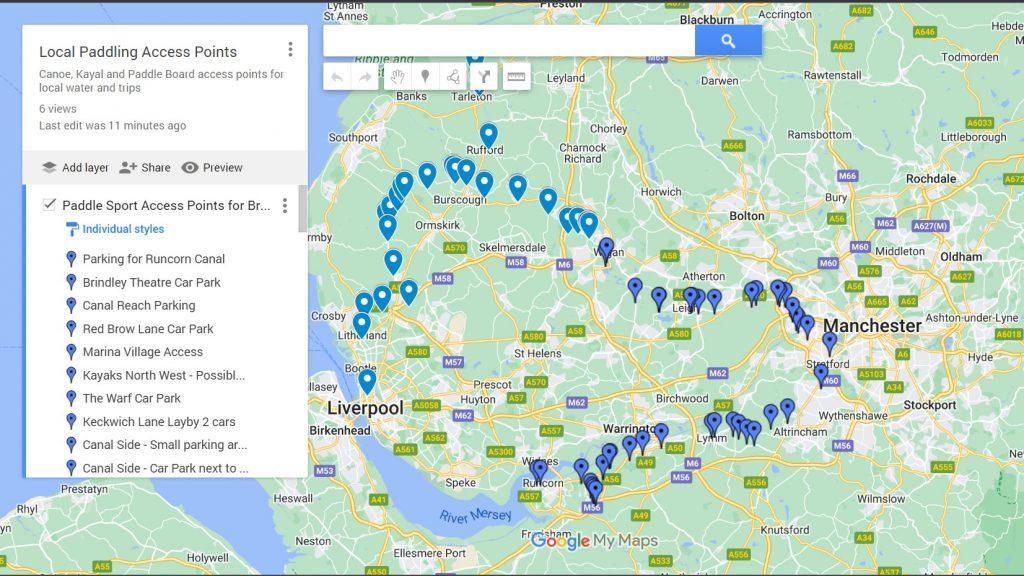Select the Parking for Runcorn Canal entry

click(x=151, y=258)
